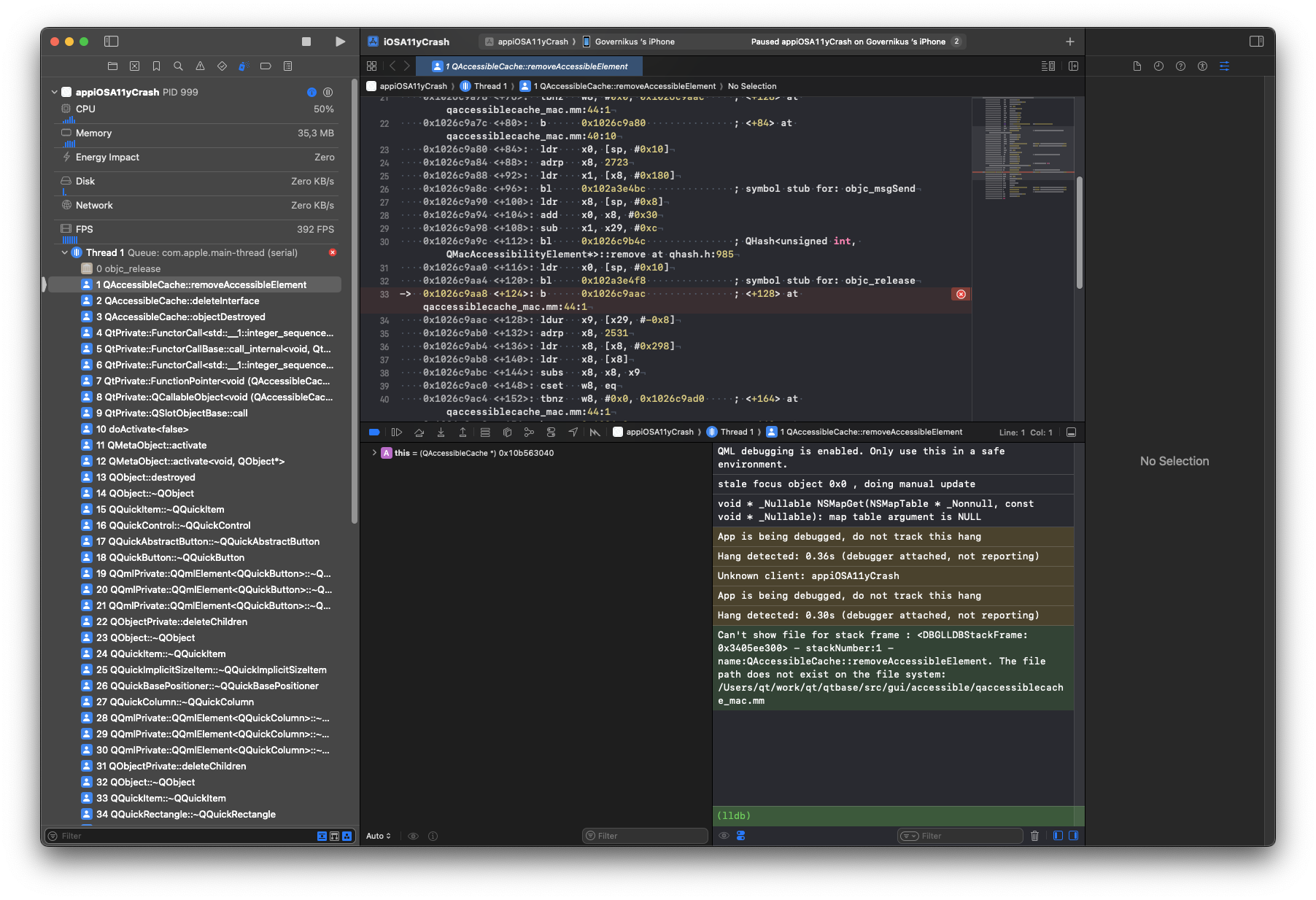Screen dimensions: 1316x900
Task: Click No Selection in jump bar
Action: pyautogui.click(x=752, y=86)
